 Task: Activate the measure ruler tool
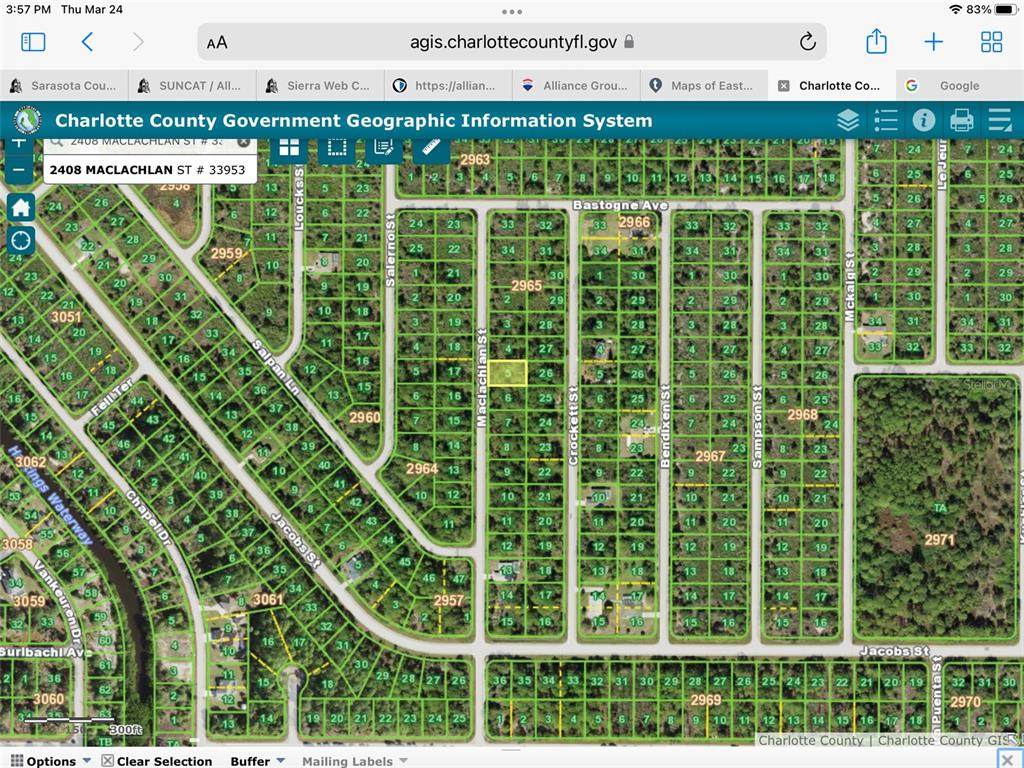(x=431, y=148)
